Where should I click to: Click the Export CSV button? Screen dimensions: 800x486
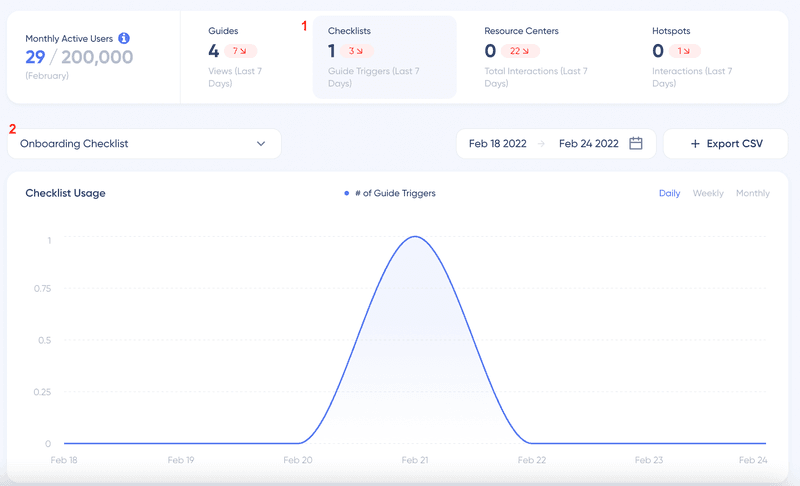725,144
